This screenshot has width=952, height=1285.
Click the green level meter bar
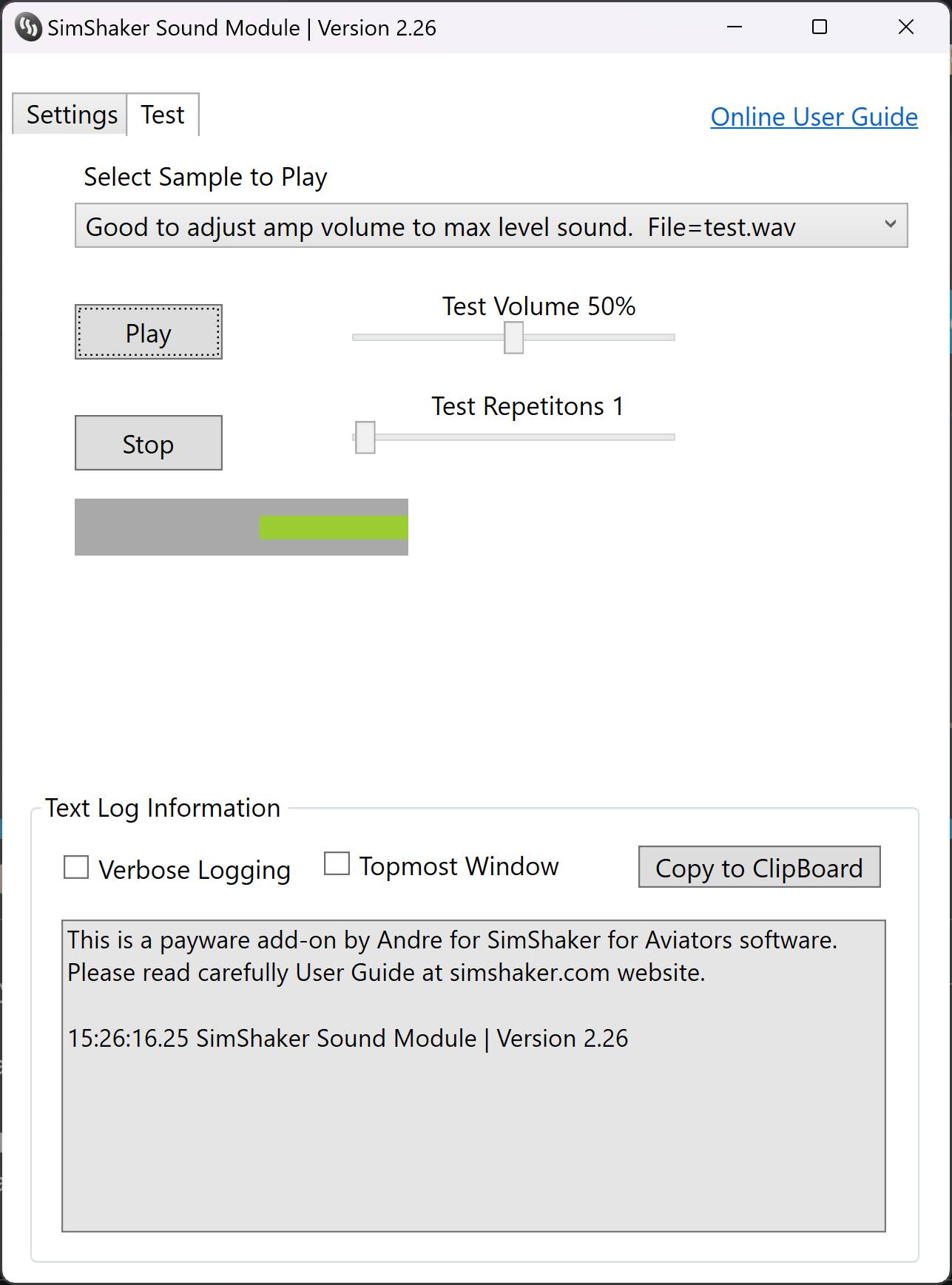[334, 527]
